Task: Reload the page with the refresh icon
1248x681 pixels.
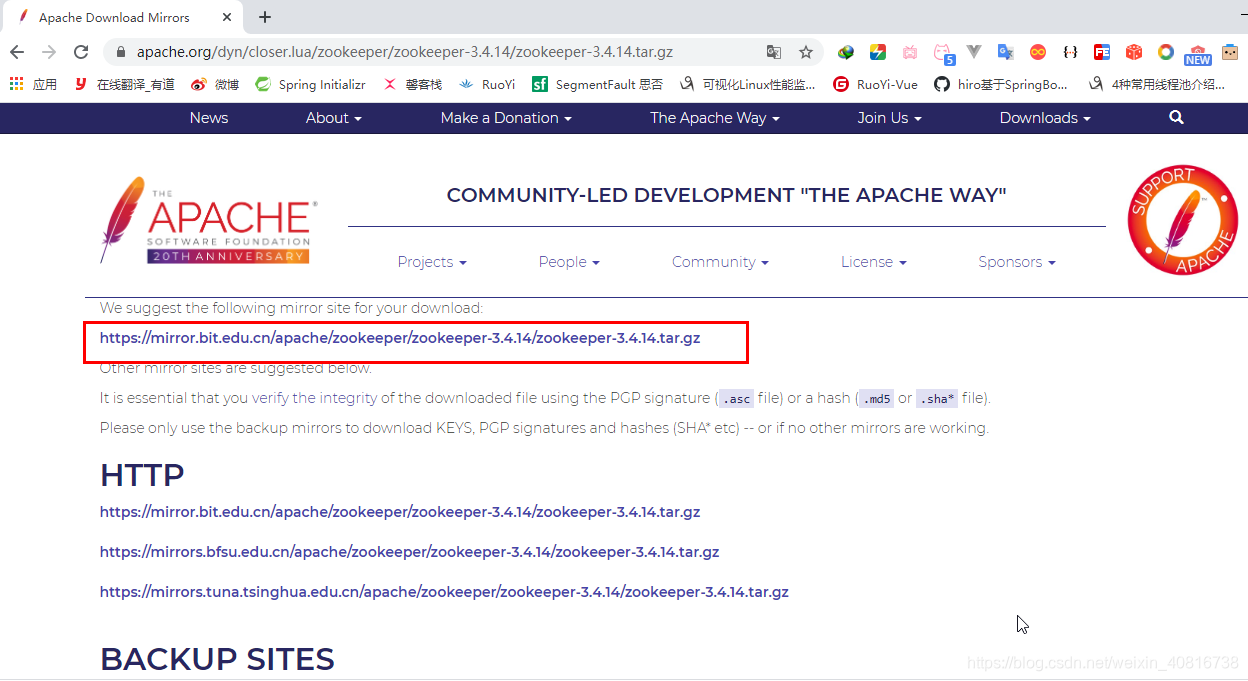Action: coord(82,52)
